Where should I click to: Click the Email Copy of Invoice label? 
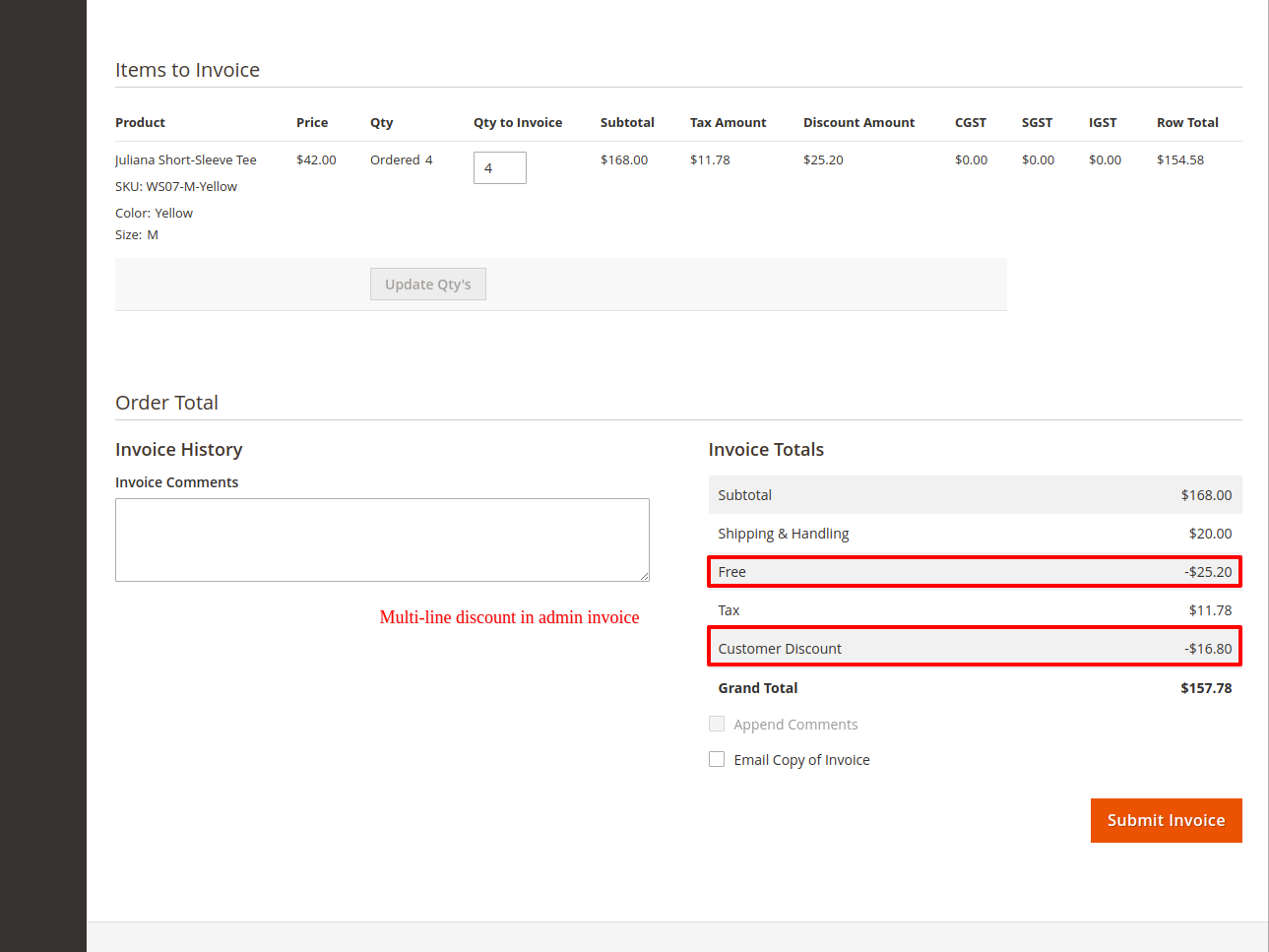click(801, 760)
